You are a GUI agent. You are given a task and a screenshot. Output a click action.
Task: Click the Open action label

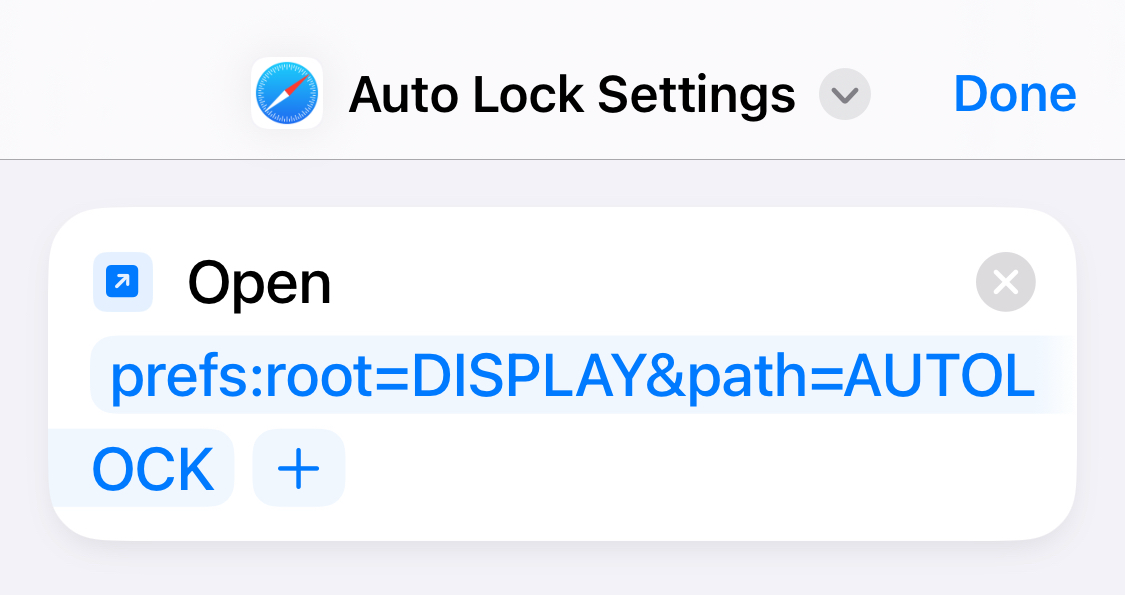[259, 284]
